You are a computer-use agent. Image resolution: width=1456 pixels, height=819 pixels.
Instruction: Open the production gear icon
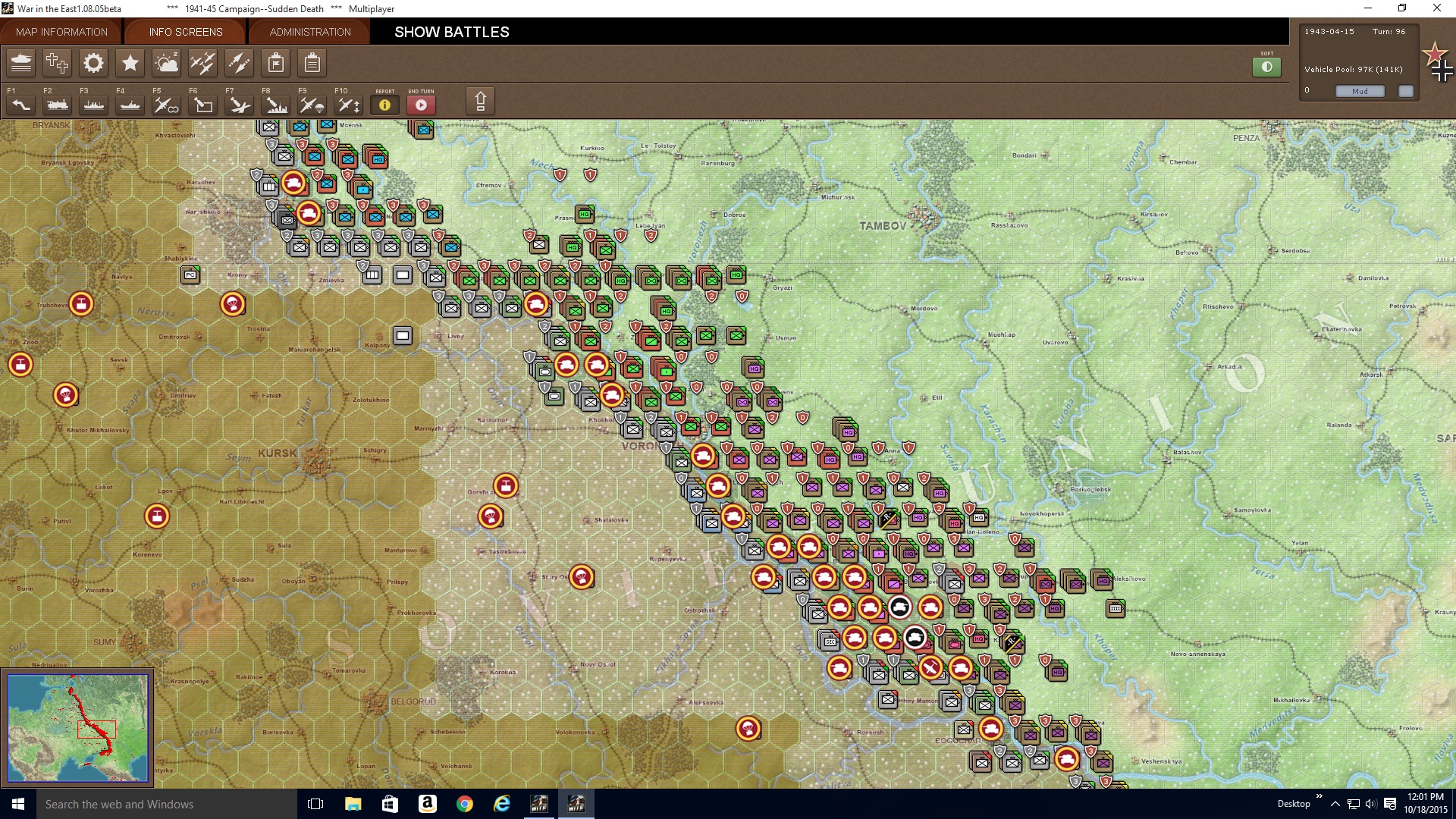tap(93, 63)
